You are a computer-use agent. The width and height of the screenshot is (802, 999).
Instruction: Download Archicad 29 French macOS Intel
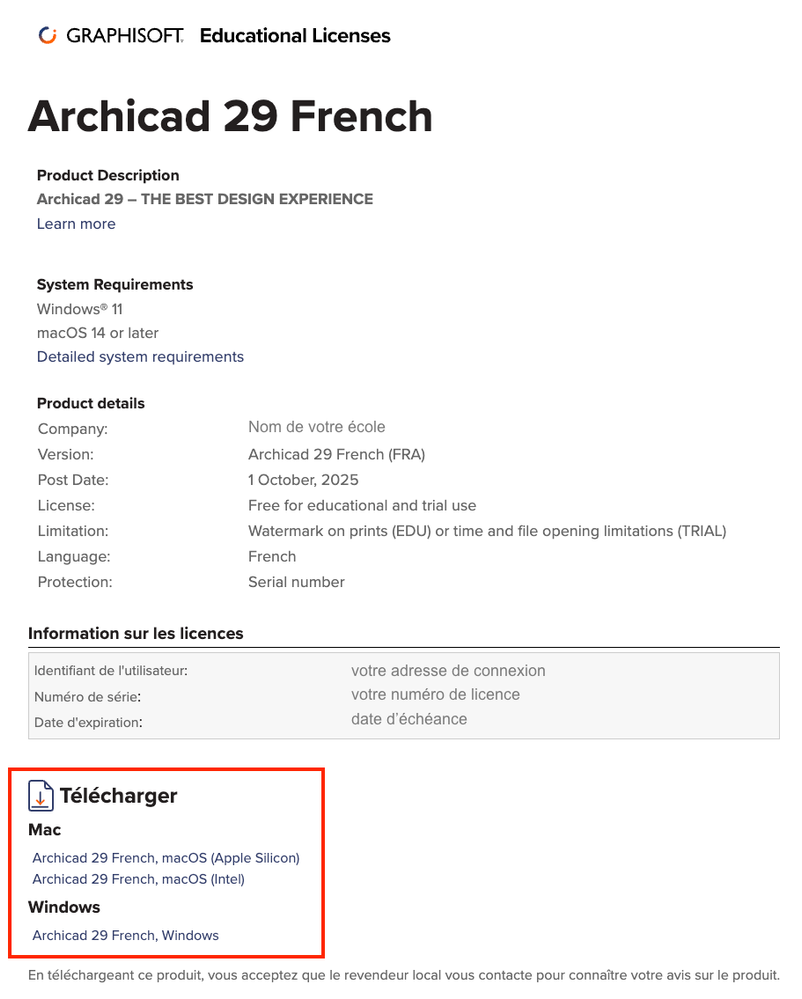click(x=138, y=879)
